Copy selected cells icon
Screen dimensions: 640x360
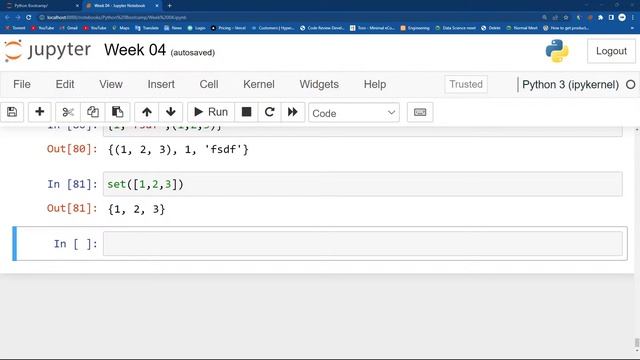coord(93,112)
